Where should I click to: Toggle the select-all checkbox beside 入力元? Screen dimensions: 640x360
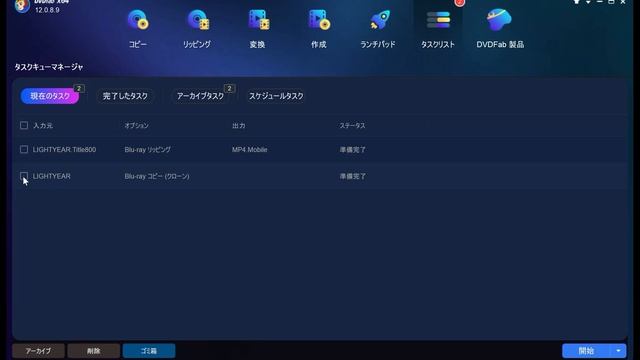pyautogui.click(x=24, y=125)
